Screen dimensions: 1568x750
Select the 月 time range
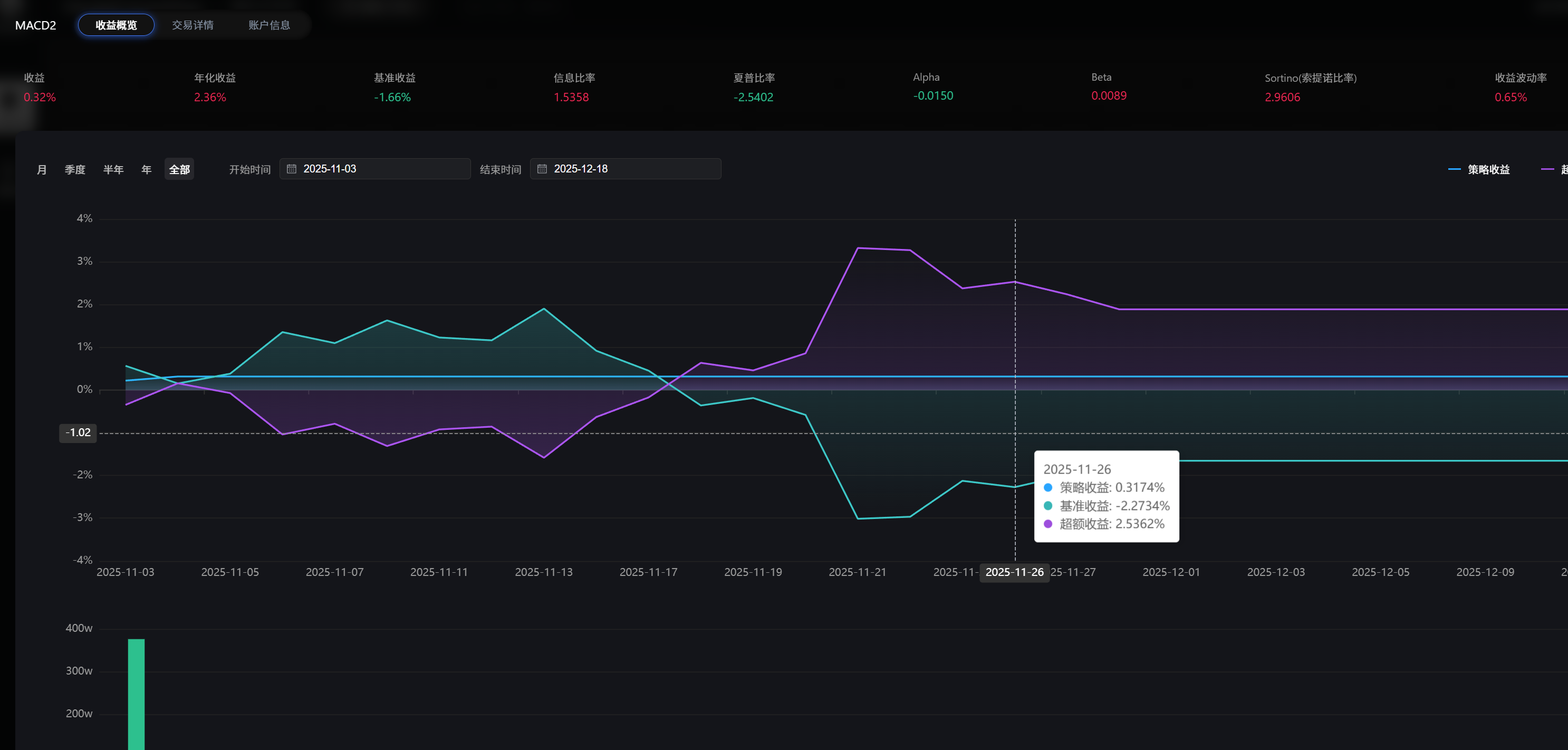click(x=41, y=169)
